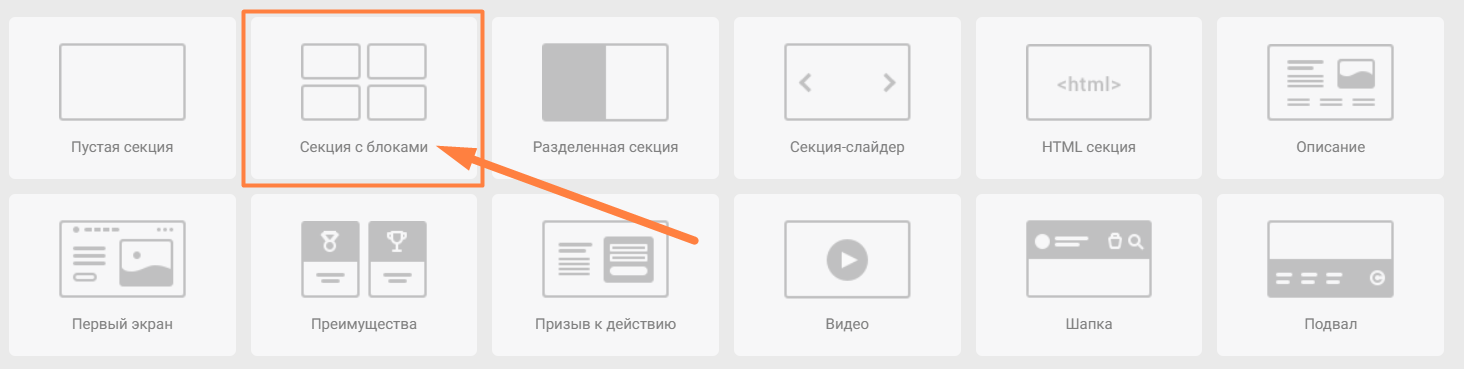
Task: Click the Секция с блоками label
Action: coord(364,147)
